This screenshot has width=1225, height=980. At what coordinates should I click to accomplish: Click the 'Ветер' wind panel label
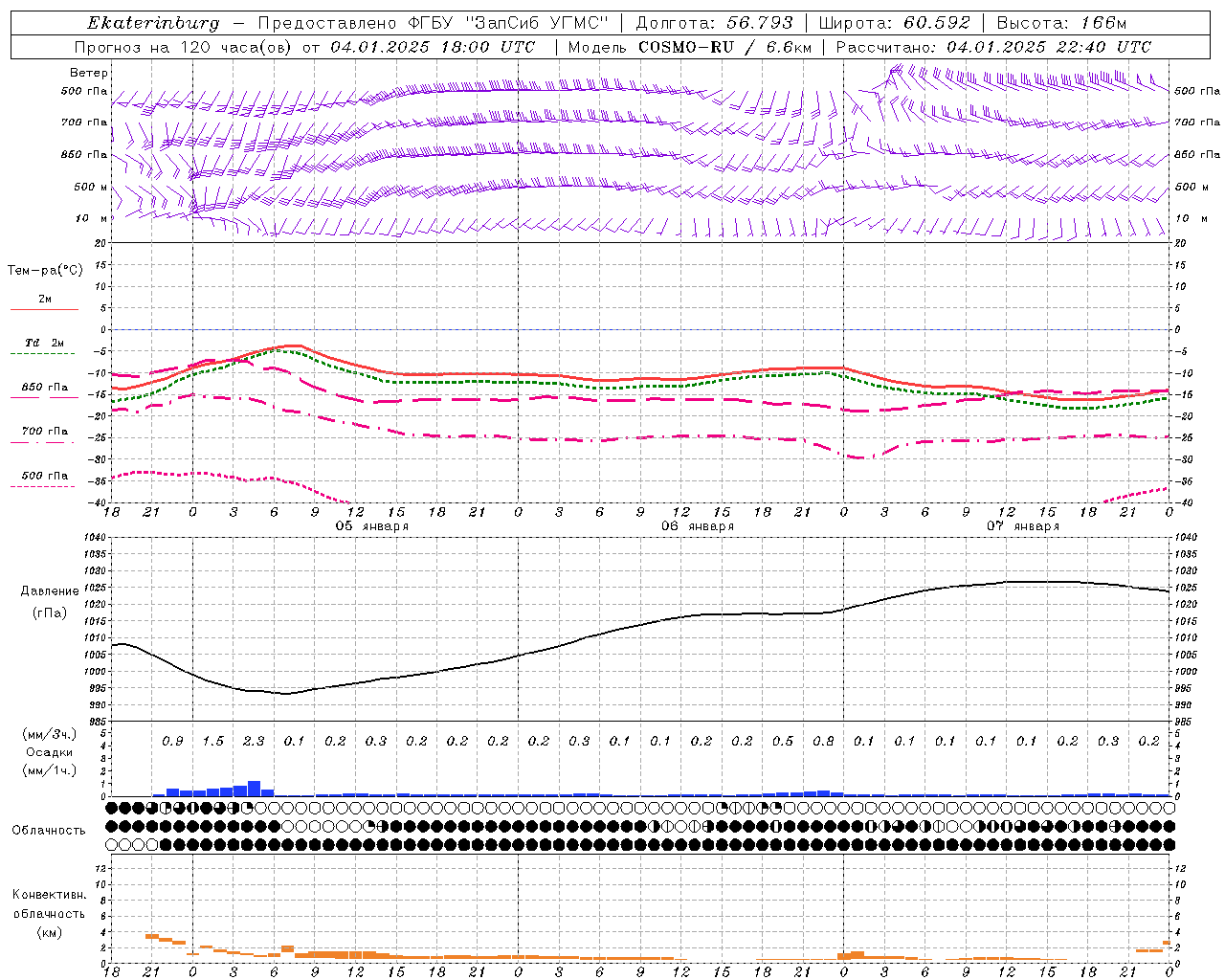click(89, 73)
